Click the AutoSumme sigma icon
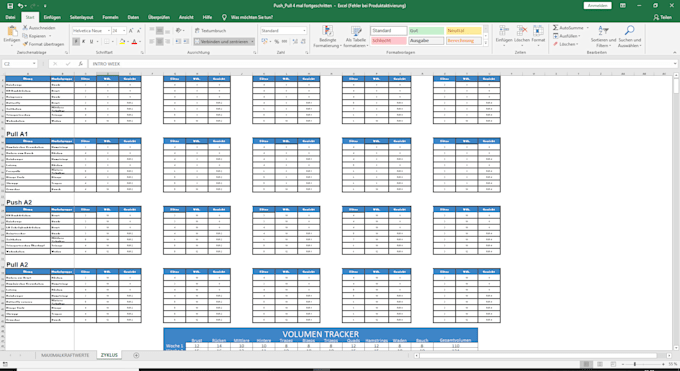The width and height of the screenshot is (680, 371). click(556, 28)
